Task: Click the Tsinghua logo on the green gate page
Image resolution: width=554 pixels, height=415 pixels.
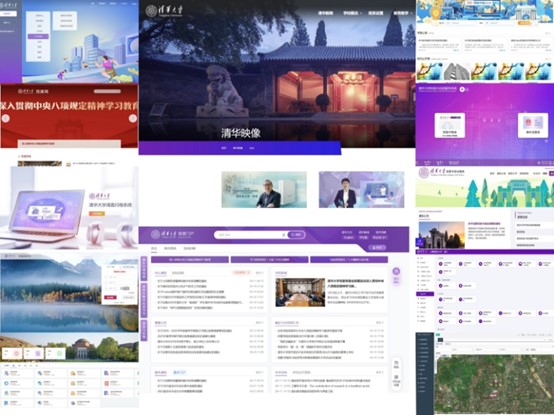Action: click(x=441, y=173)
